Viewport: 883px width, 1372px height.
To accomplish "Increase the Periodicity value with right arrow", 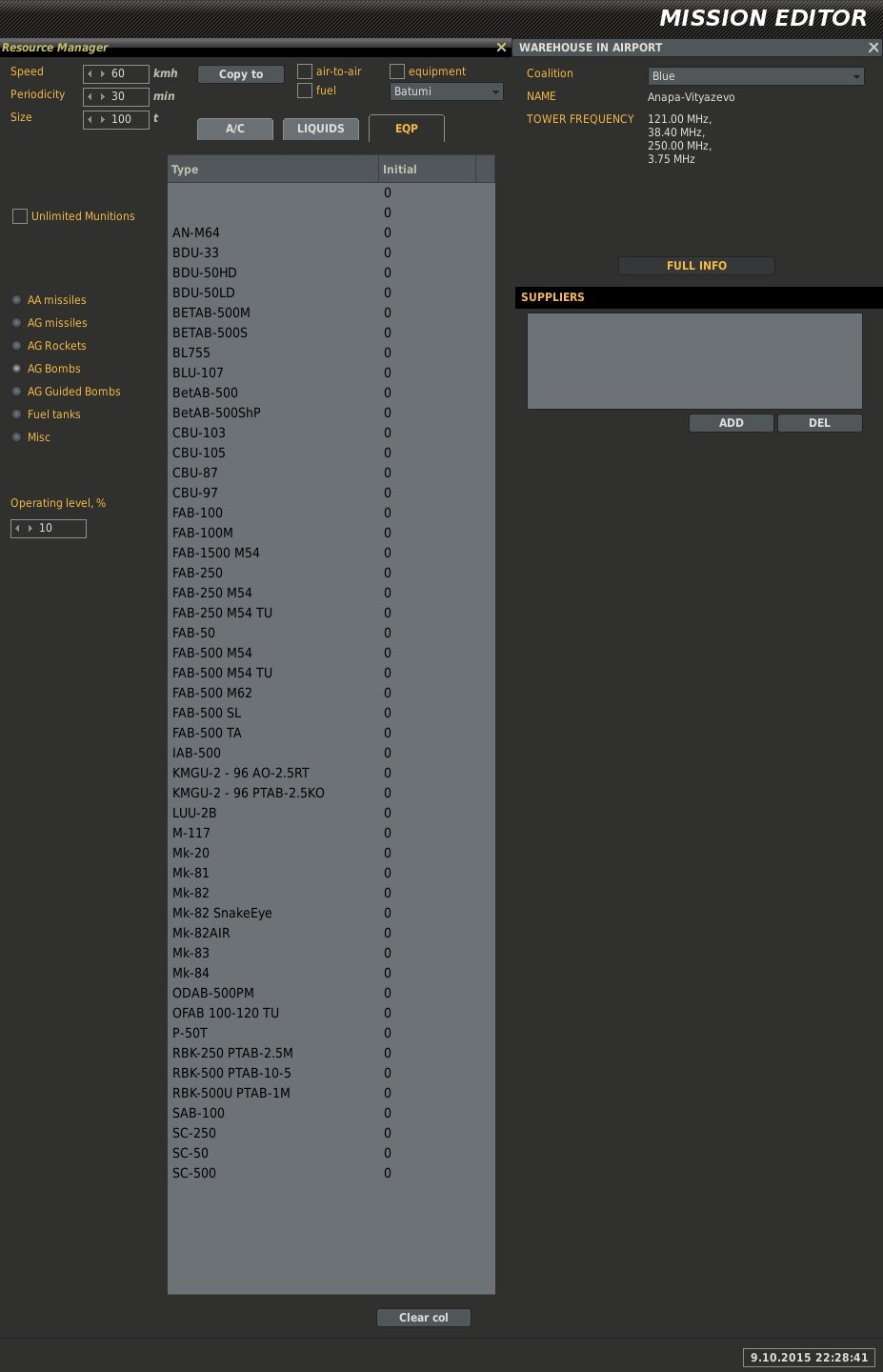I will click(102, 96).
